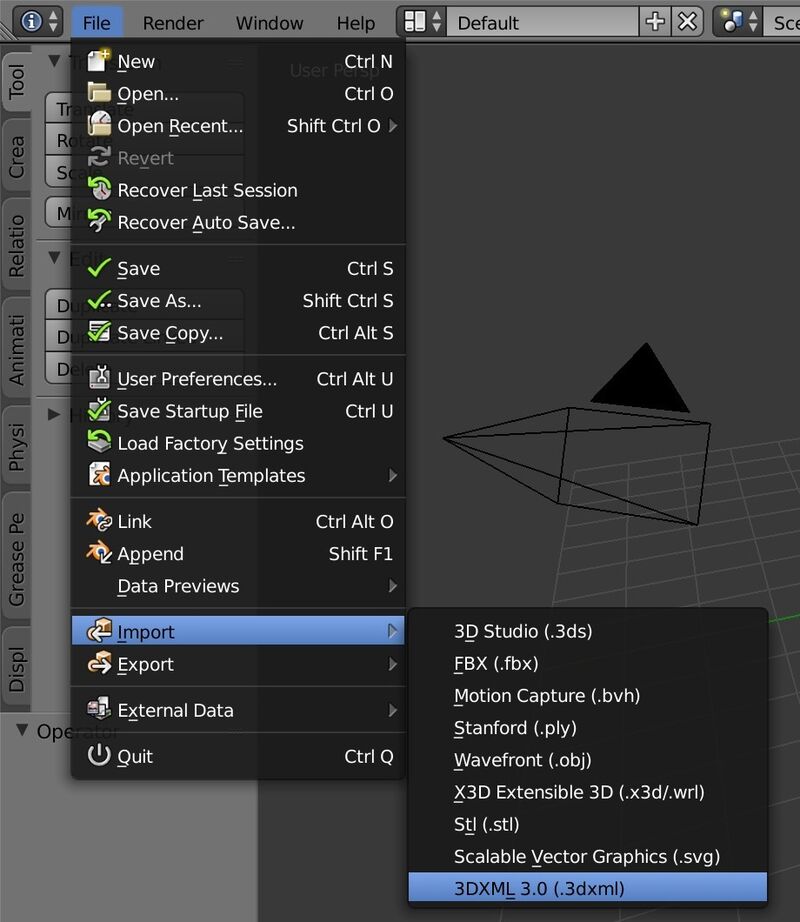Click the Default layout name field
This screenshot has height=922, width=800.
pos(540,22)
